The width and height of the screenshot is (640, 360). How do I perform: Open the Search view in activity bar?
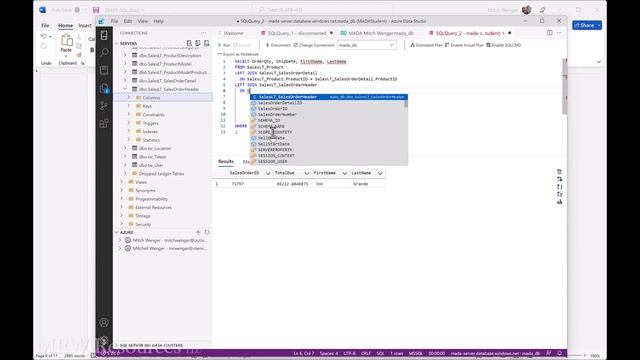click(x=104, y=52)
